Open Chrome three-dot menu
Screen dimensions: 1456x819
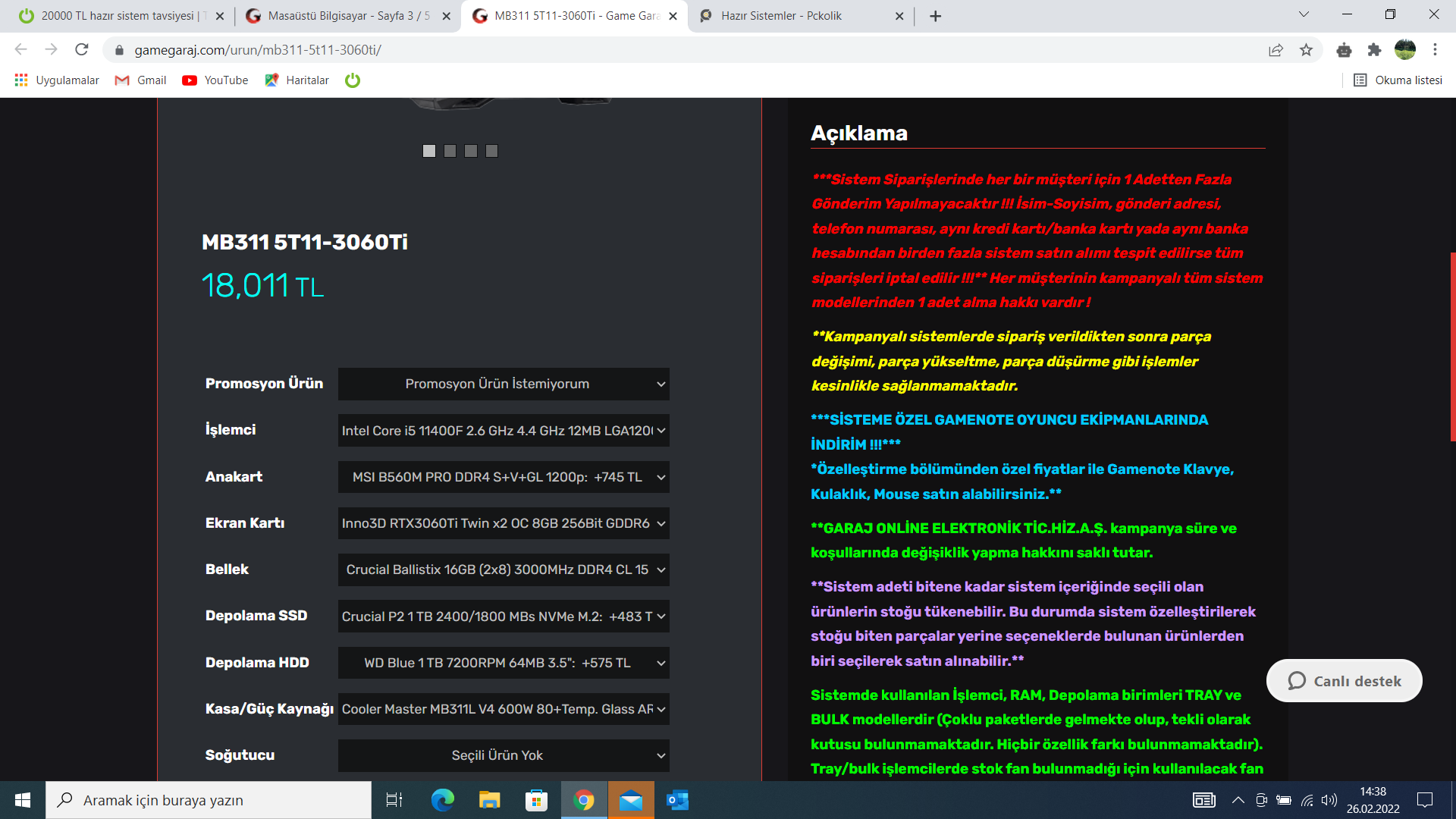pyautogui.click(x=1435, y=50)
